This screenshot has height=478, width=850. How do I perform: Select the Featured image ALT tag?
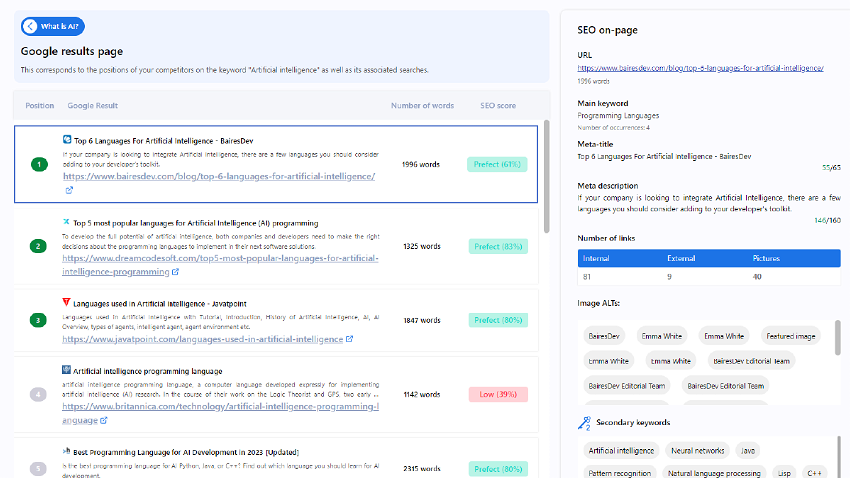pyautogui.click(x=790, y=336)
